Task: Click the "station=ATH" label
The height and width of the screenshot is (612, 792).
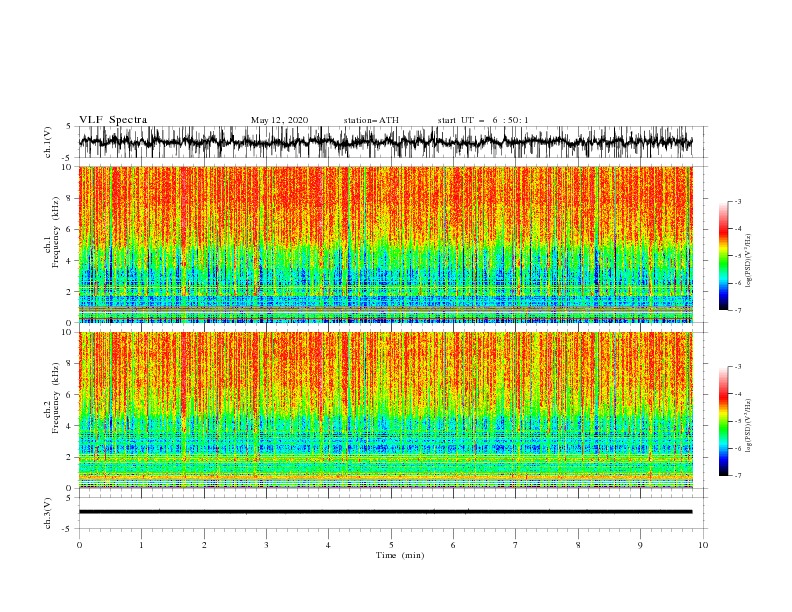Action: pyautogui.click(x=371, y=120)
